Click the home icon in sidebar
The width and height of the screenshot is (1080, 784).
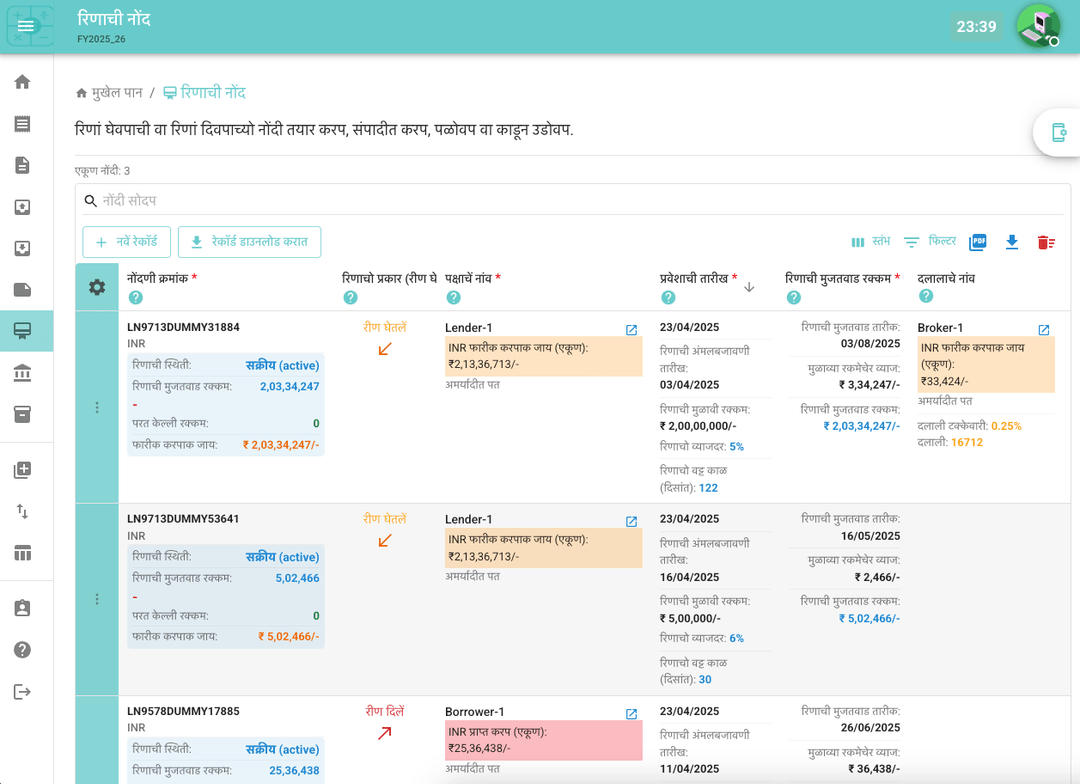[x=22, y=82]
